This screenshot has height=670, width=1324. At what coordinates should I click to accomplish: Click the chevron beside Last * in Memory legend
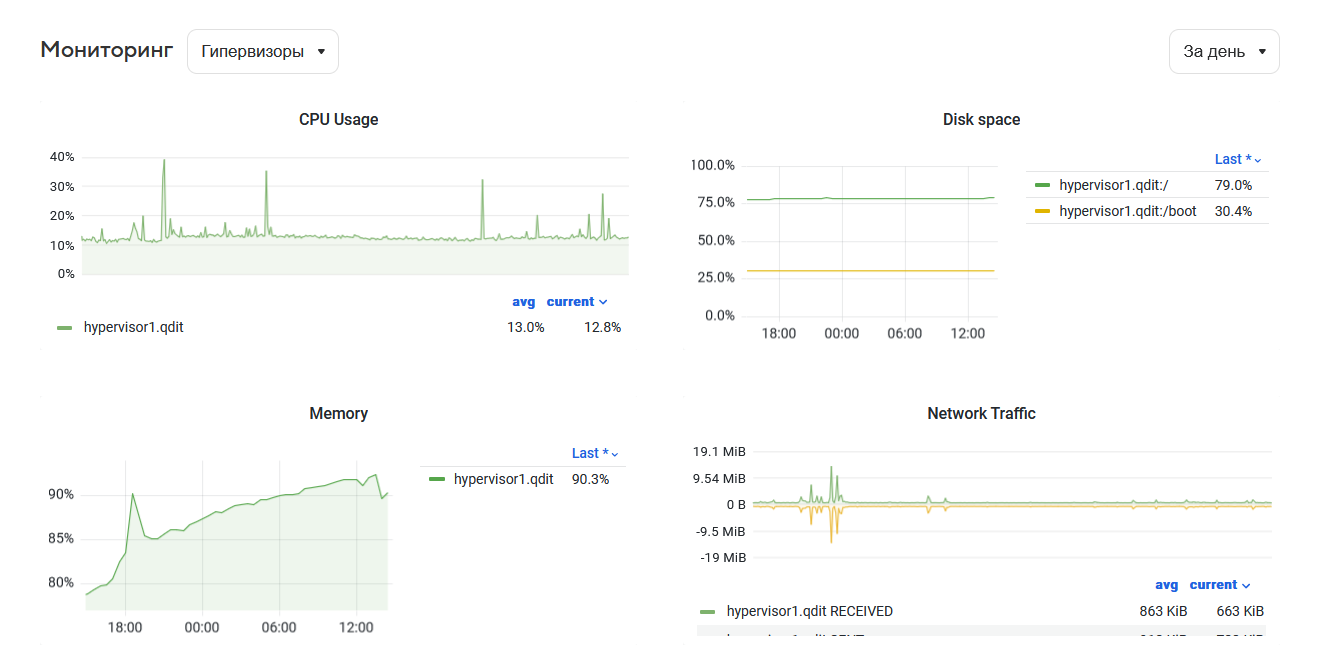615,454
